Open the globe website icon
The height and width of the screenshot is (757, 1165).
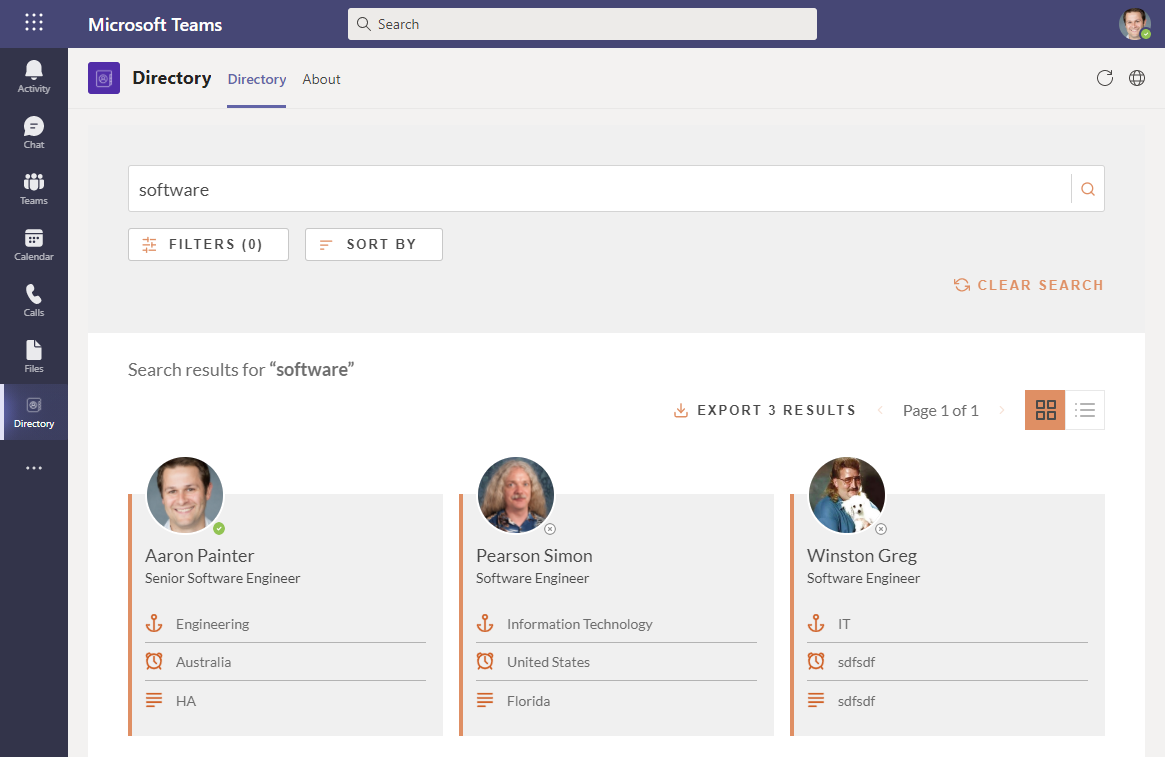point(1137,78)
